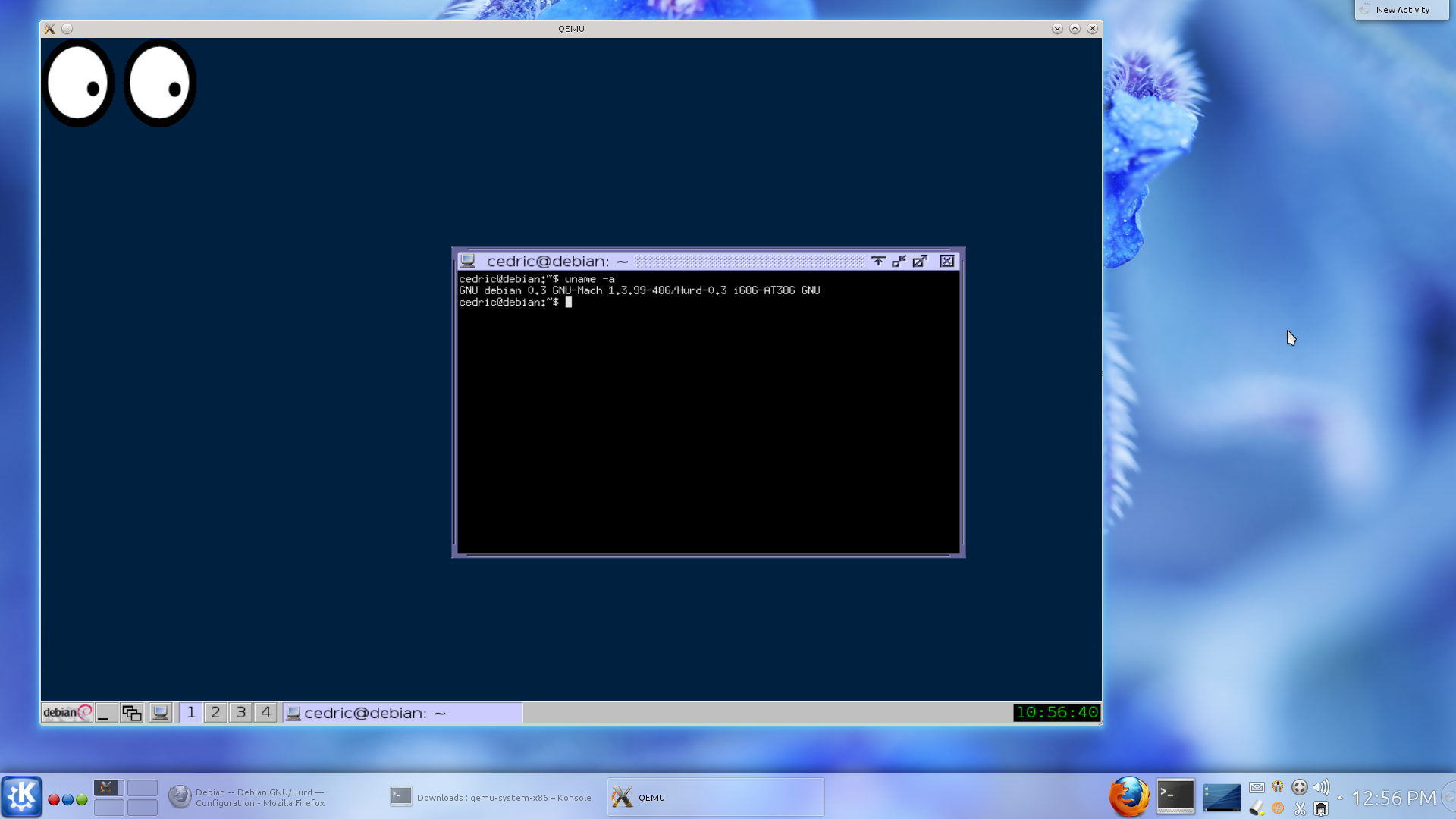Open the mail envelope tray icon
Viewport: 1456px width, 819px height.
point(1257,787)
